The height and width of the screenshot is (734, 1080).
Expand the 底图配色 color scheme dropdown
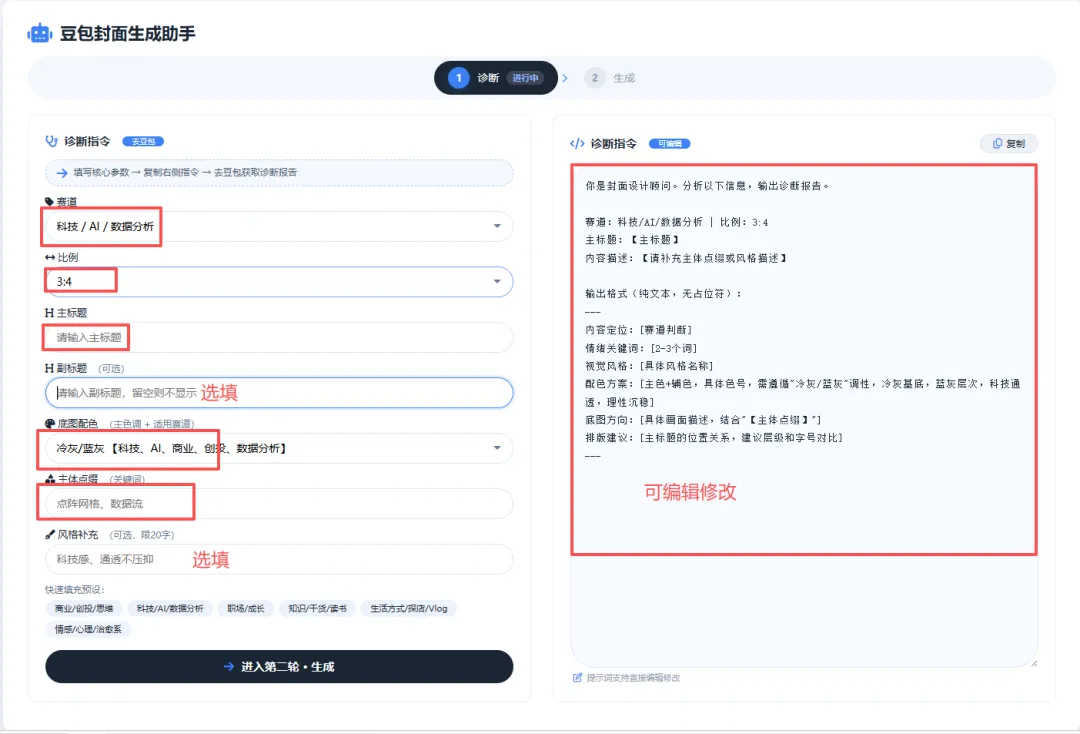(x=279, y=448)
